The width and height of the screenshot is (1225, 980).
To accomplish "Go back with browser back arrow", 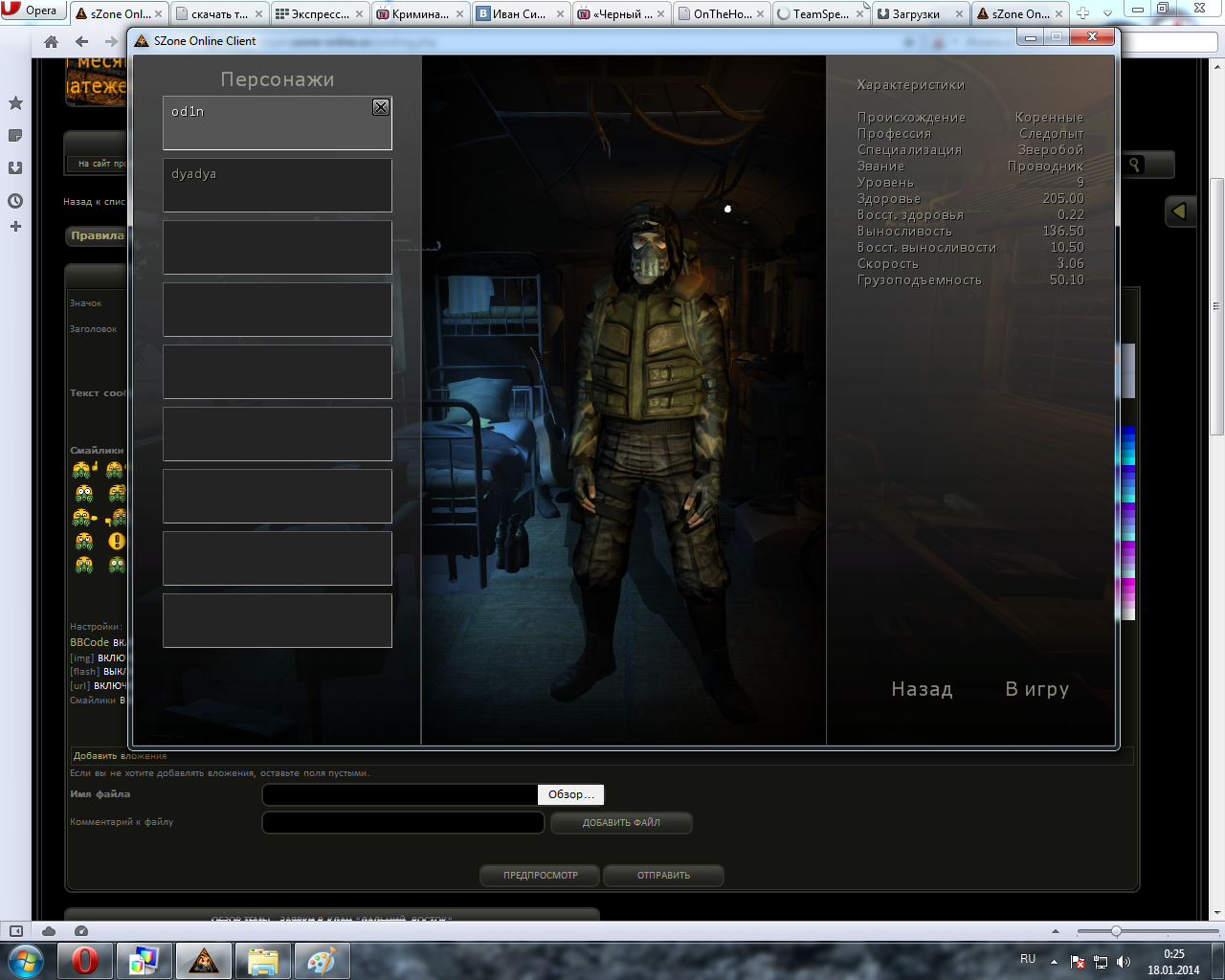I will tap(82, 42).
